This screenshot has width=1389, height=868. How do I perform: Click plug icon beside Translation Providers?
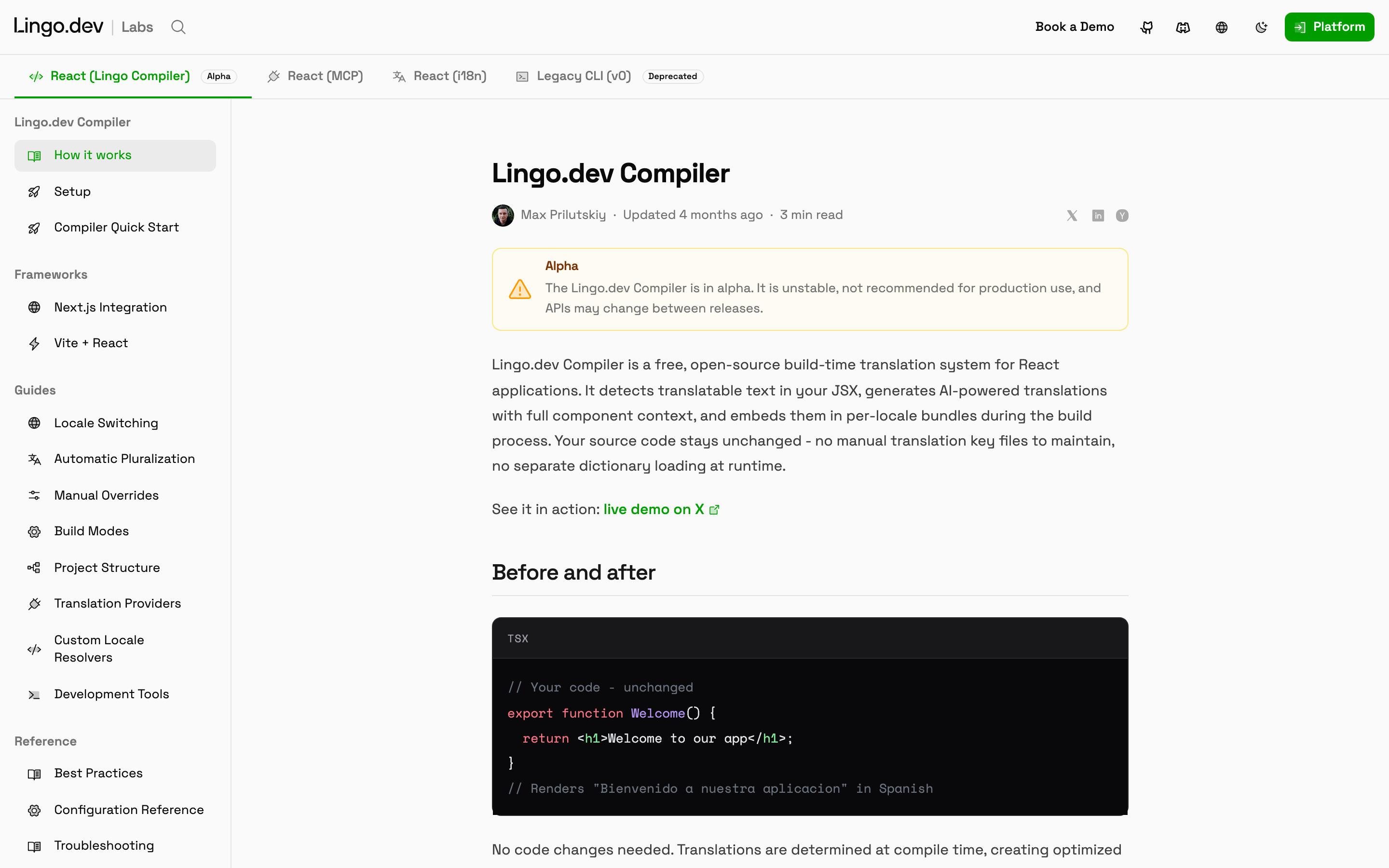tap(34, 603)
